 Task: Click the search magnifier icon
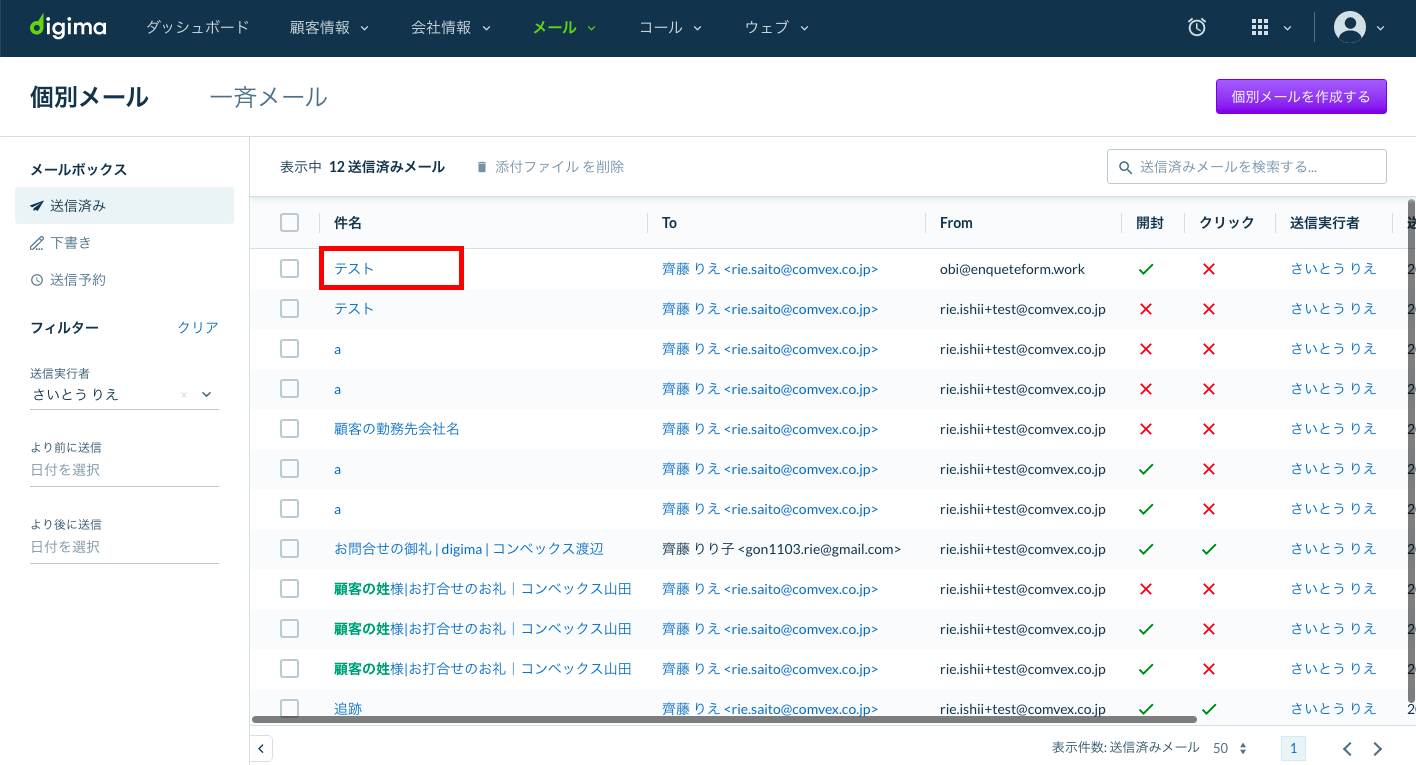coord(1125,167)
